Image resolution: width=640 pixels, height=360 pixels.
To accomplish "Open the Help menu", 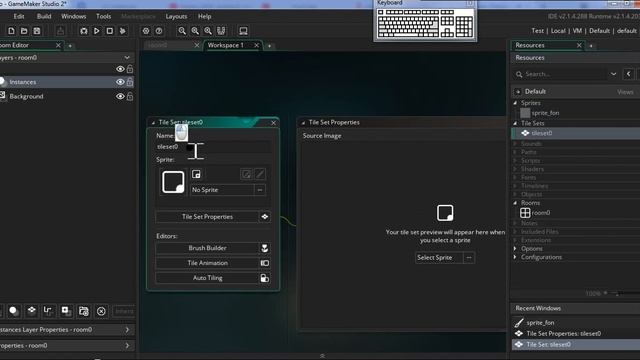I will coord(204,16).
